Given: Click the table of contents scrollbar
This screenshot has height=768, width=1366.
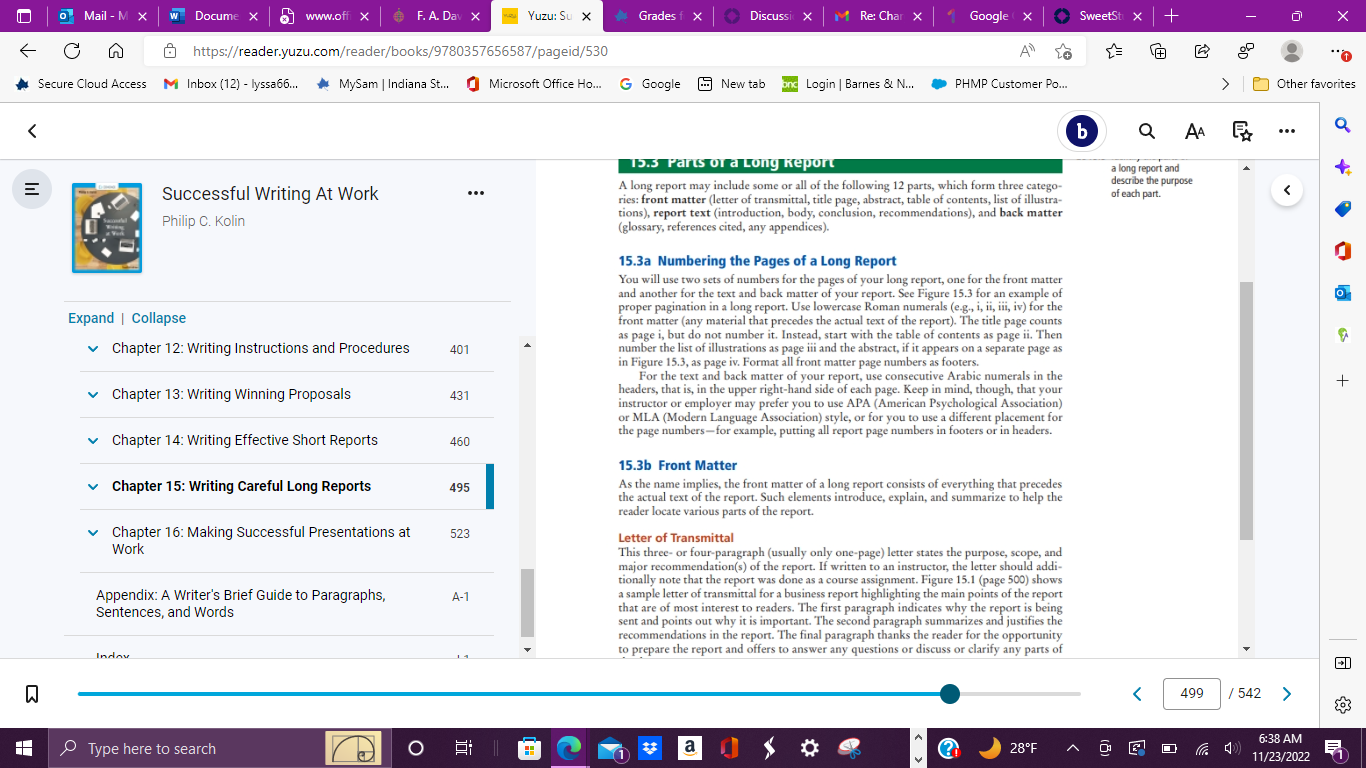Looking at the screenshot, I should coord(527,603).
